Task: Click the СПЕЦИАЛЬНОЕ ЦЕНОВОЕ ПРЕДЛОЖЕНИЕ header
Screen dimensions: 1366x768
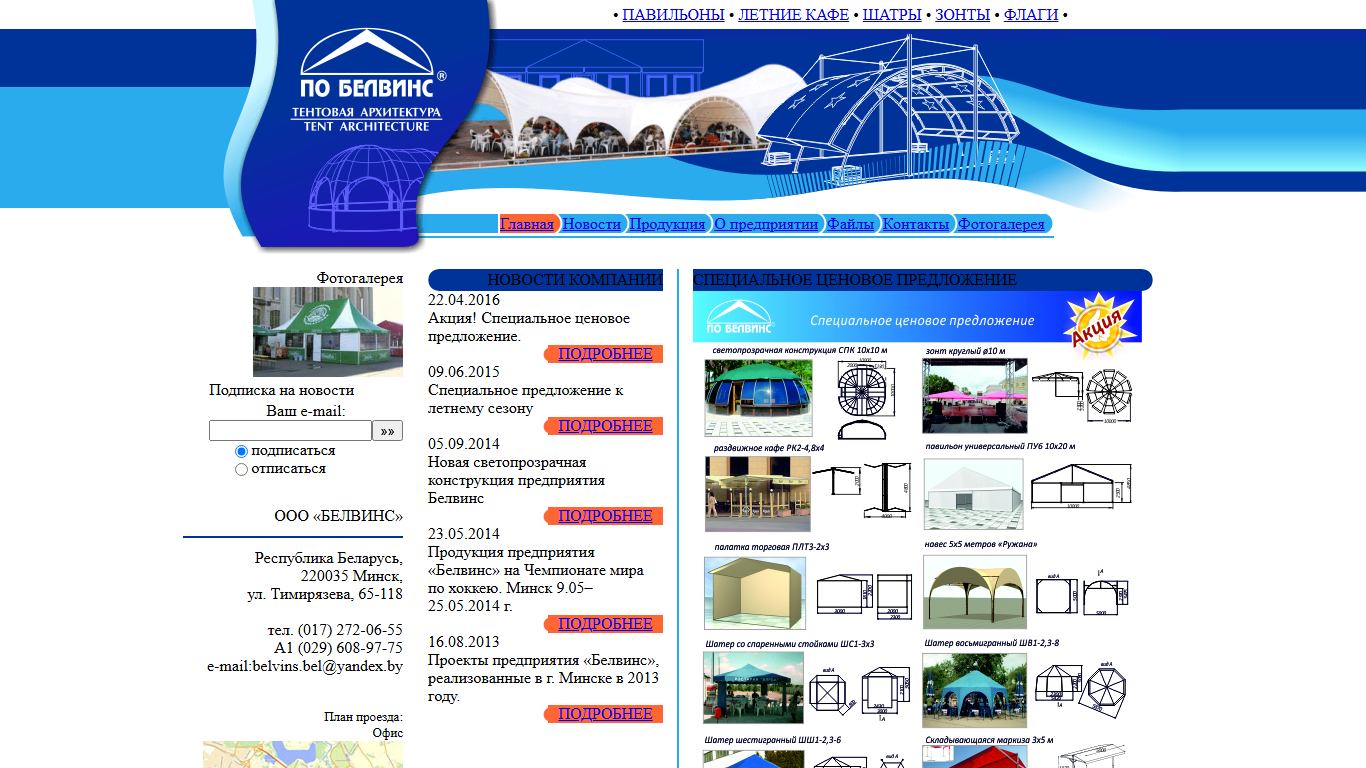Action: point(855,280)
